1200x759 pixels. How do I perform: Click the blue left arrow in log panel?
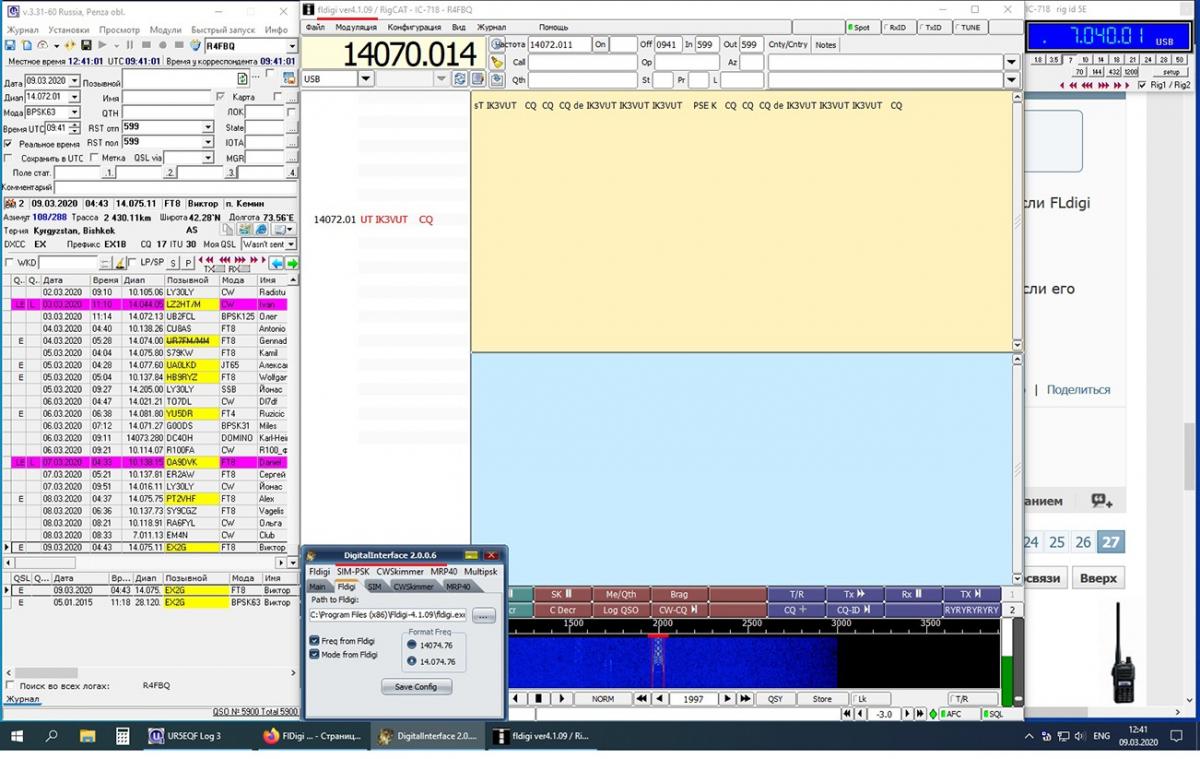click(x=277, y=263)
